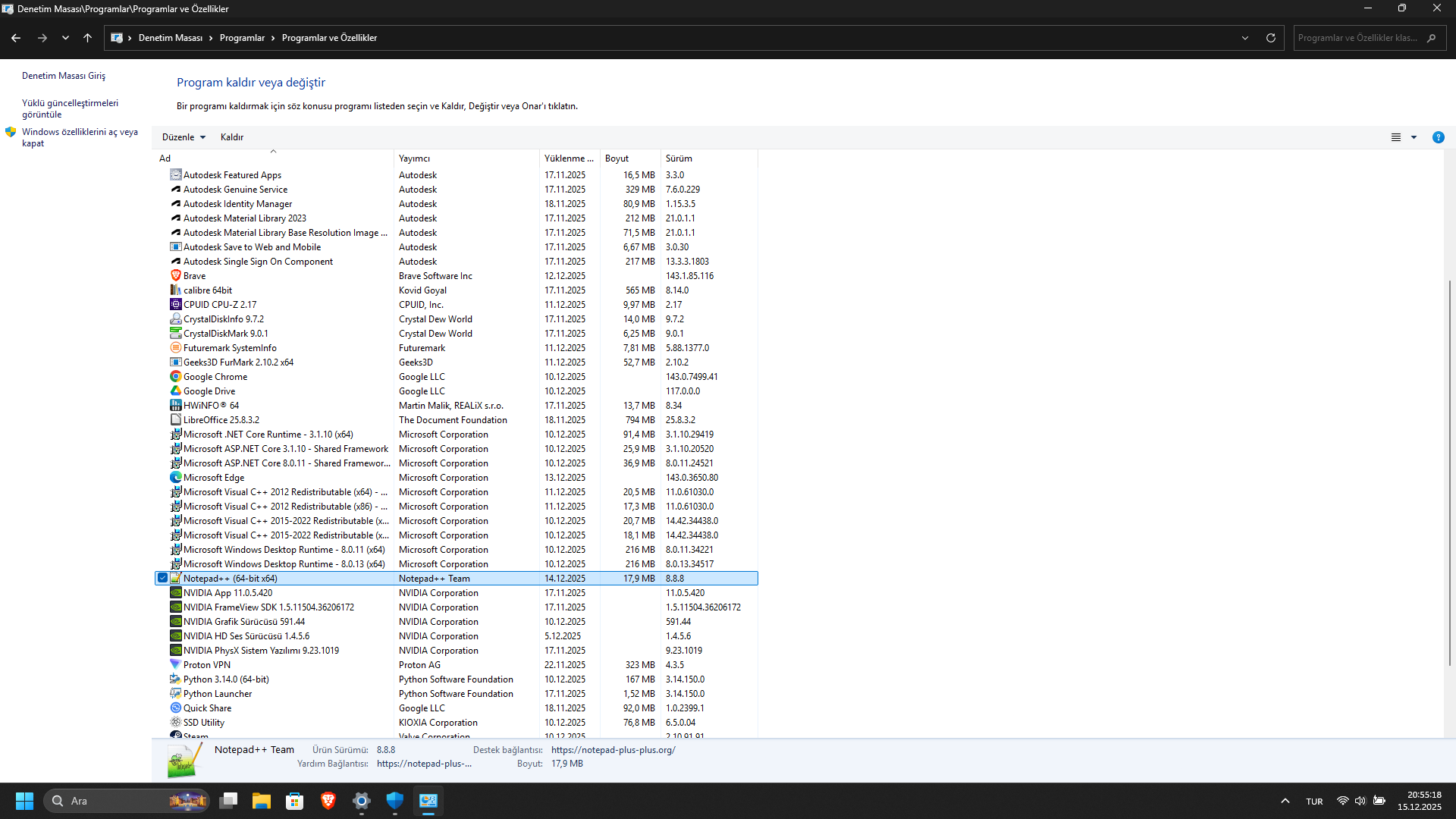Click the Brave program icon in list
Image resolution: width=1456 pixels, height=819 pixels.
176,276
